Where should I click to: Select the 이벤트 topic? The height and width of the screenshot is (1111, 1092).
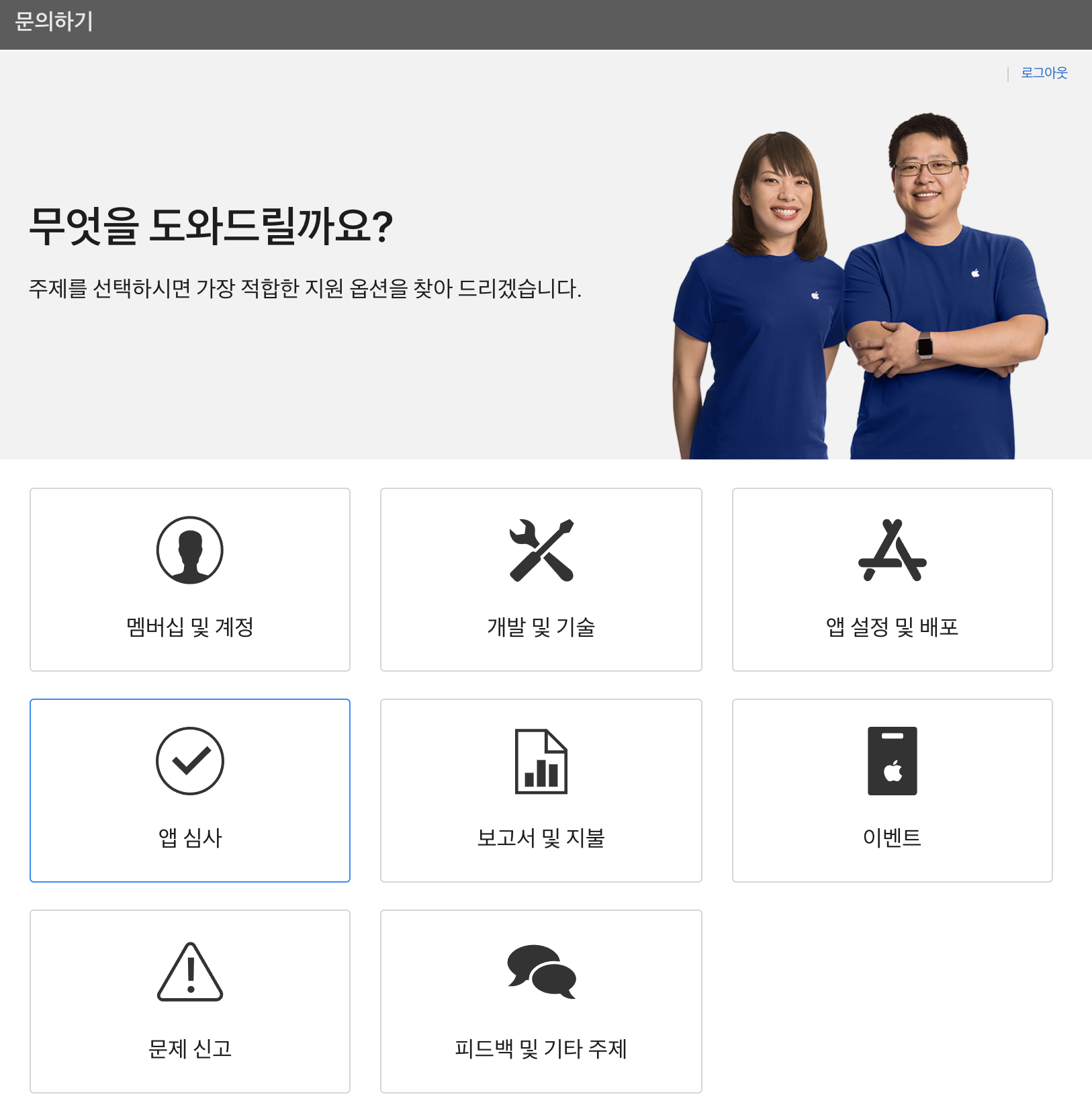[893, 791]
